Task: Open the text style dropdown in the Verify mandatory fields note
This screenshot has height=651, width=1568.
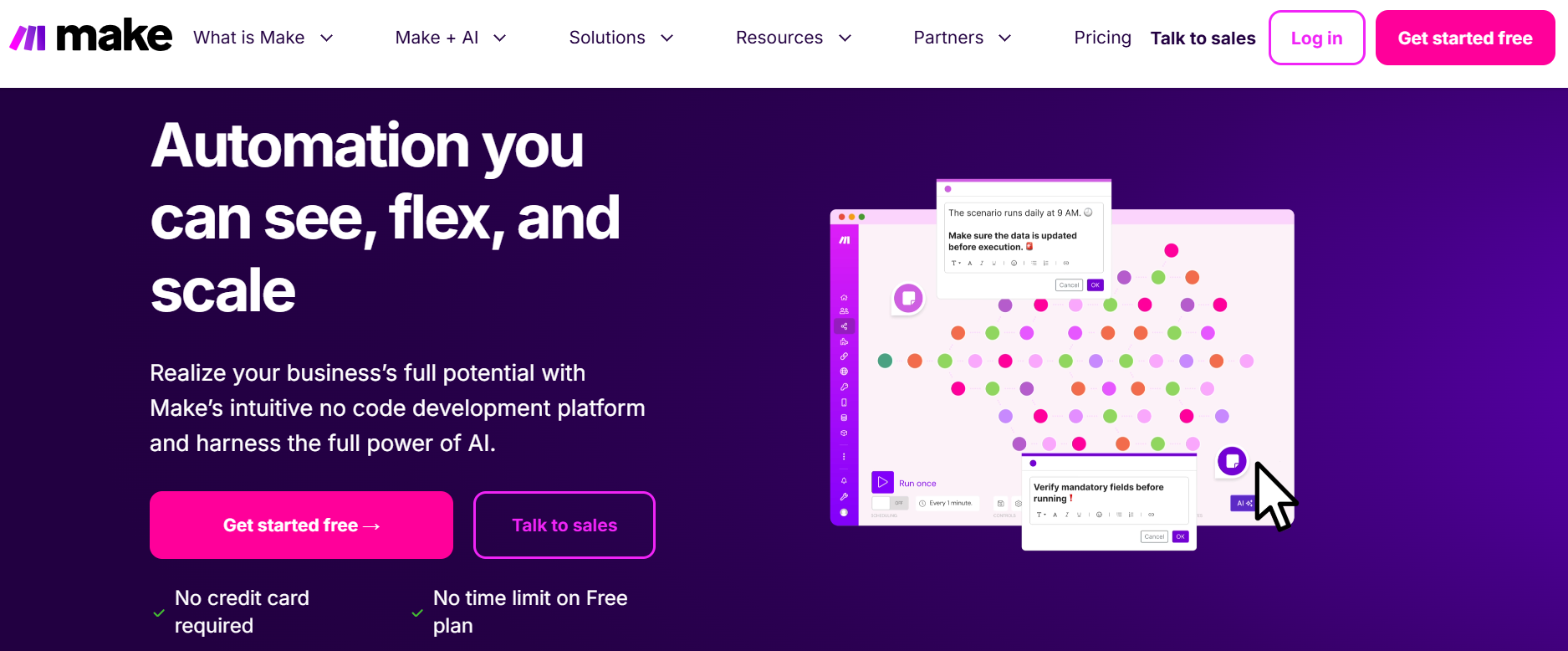Action: click(1041, 515)
